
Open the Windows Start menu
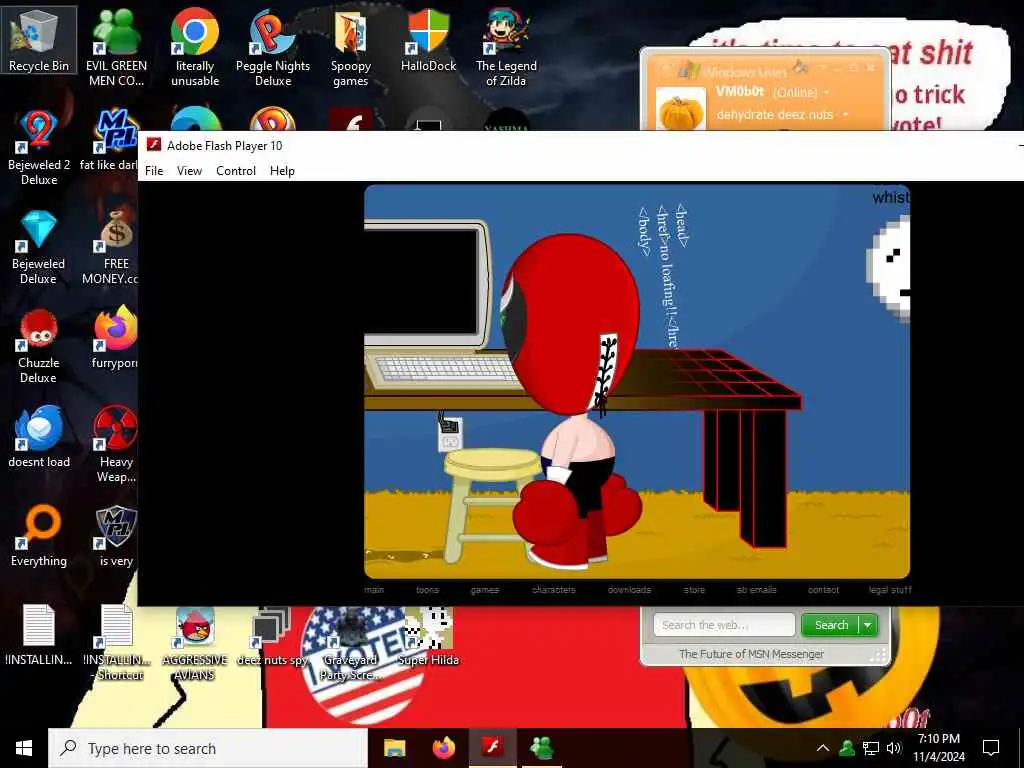tap(24, 748)
